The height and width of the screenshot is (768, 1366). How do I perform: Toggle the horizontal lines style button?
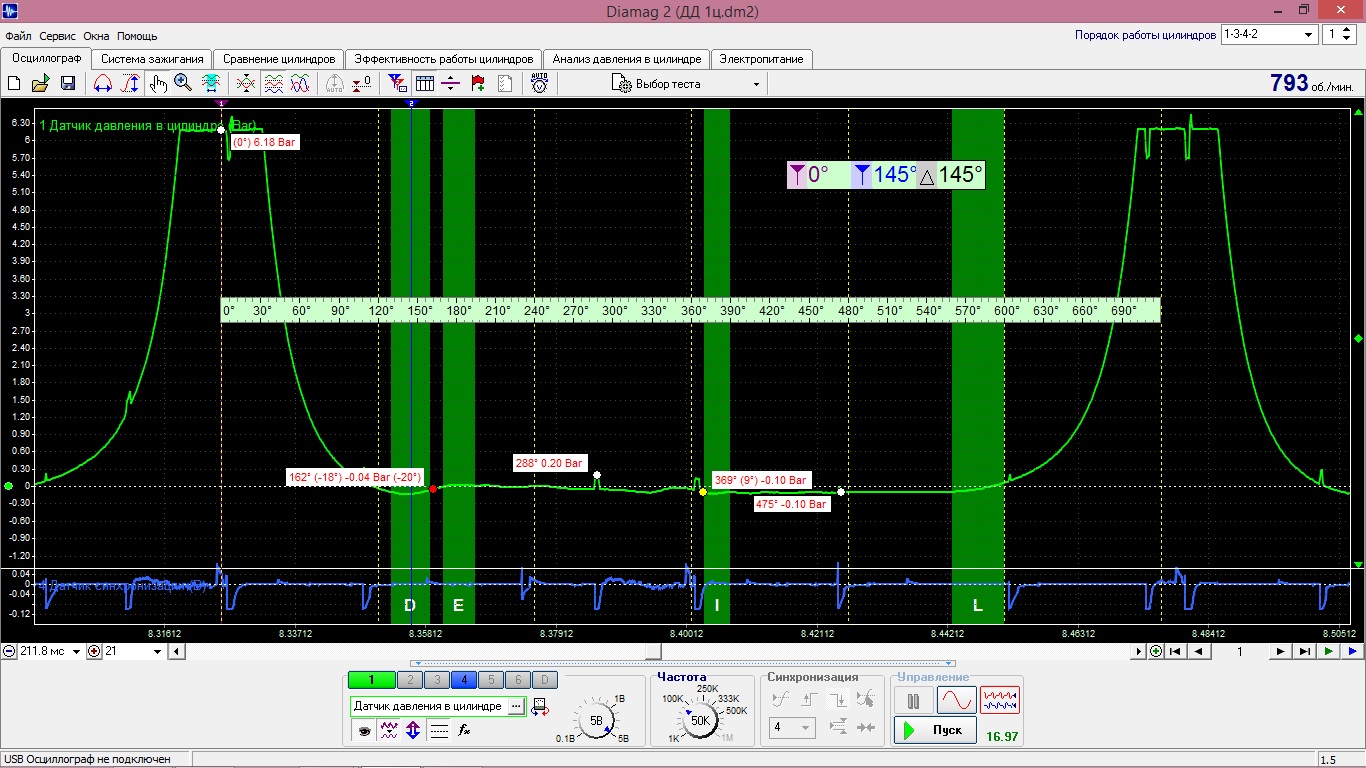point(439,730)
